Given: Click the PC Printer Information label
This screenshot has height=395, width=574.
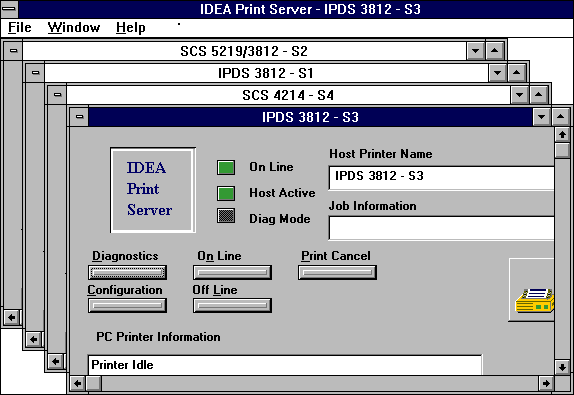Looking at the screenshot, I should pos(159,337).
